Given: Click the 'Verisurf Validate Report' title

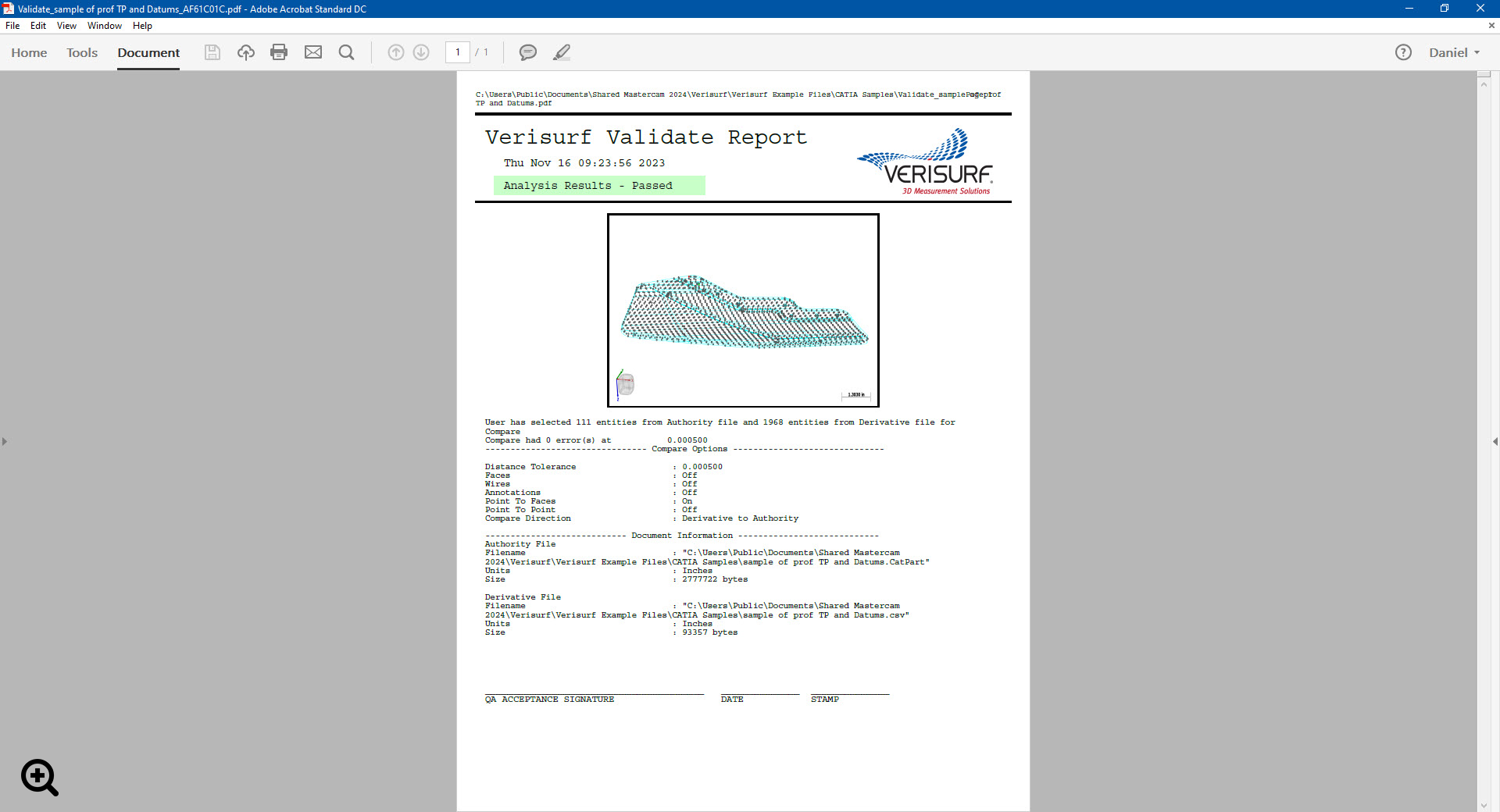Looking at the screenshot, I should pos(646,137).
